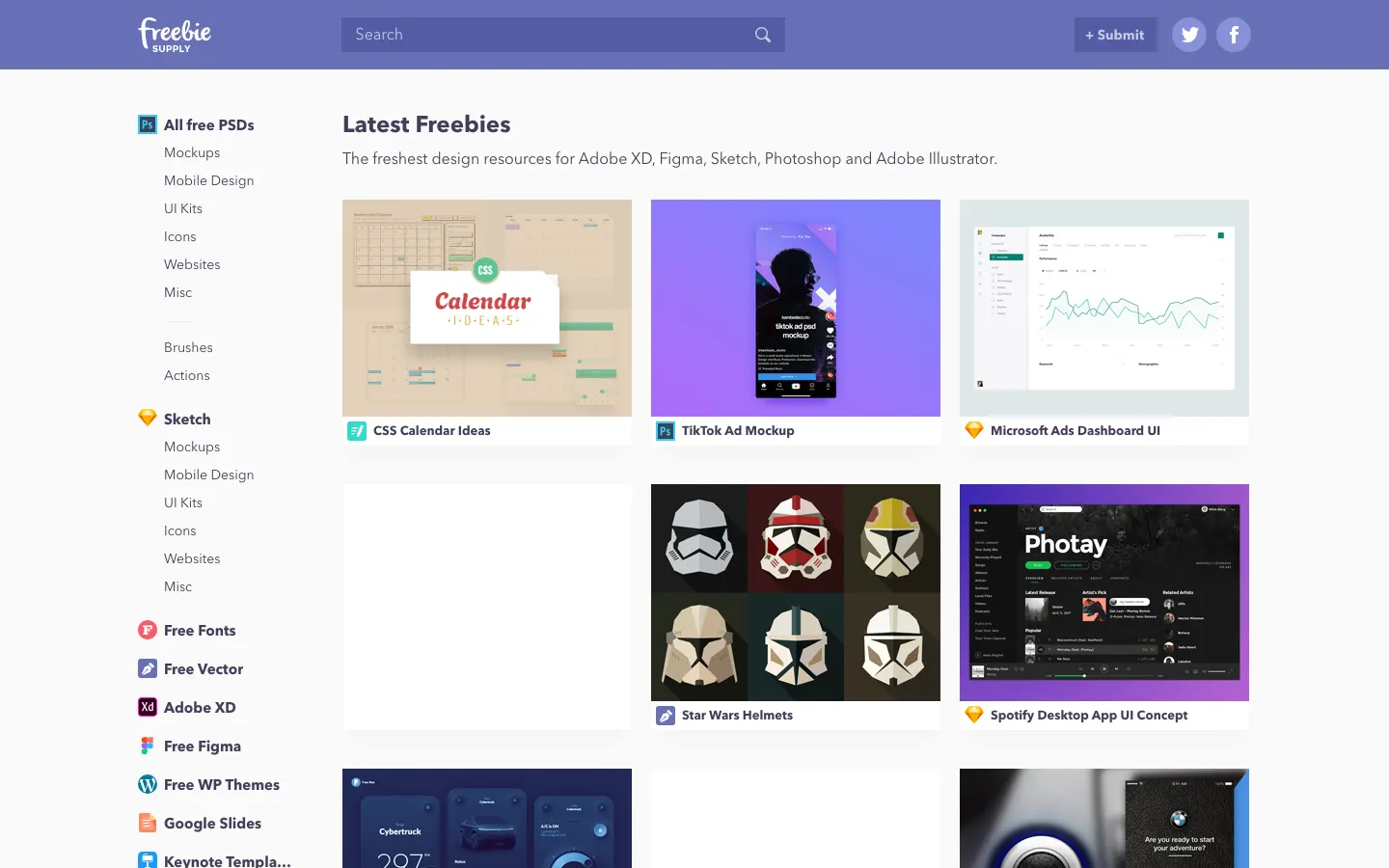The height and width of the screenshot is (868, 1389).
Task: Open Spotify Desktop App UI Concept thumbnail
Action: 1104,592
